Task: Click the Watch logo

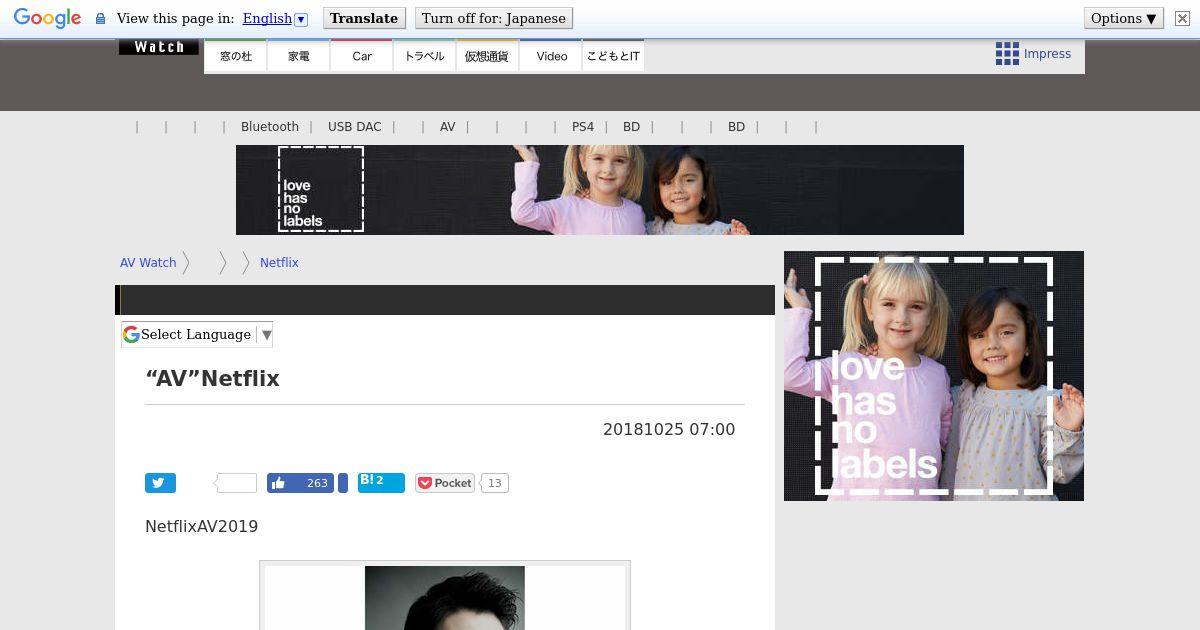Action: tap(159, 47)
